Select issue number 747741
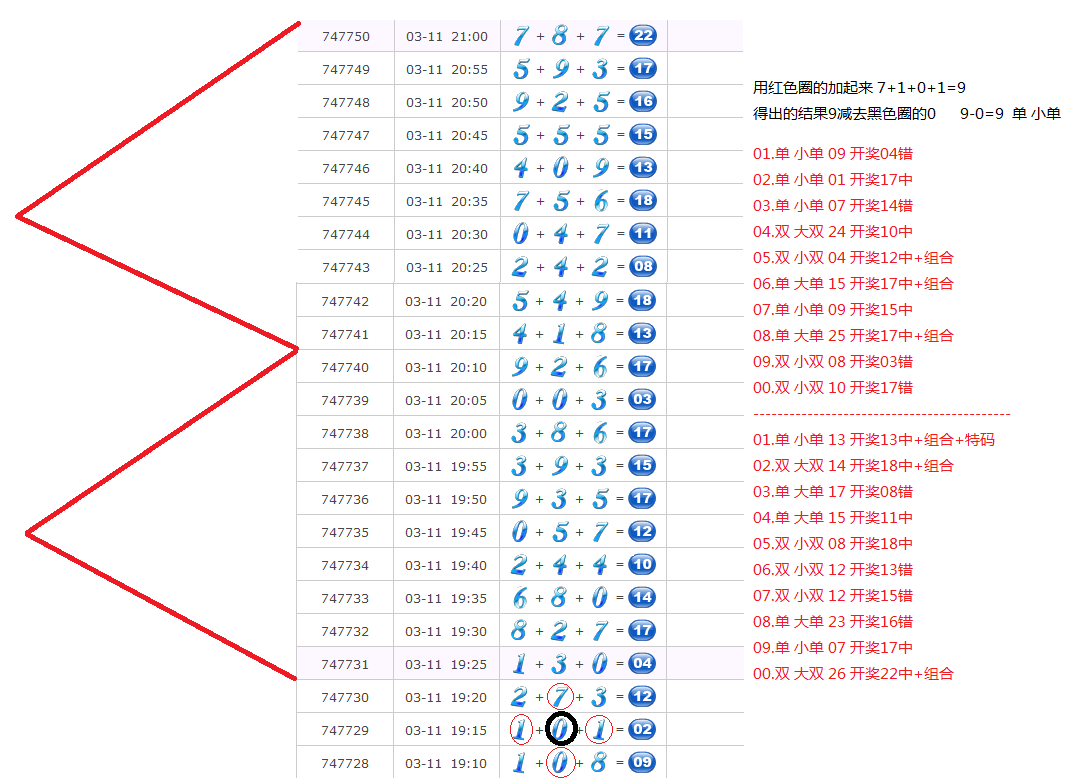The width and height of the screenshot is (1079, 781). click(345, 334)
